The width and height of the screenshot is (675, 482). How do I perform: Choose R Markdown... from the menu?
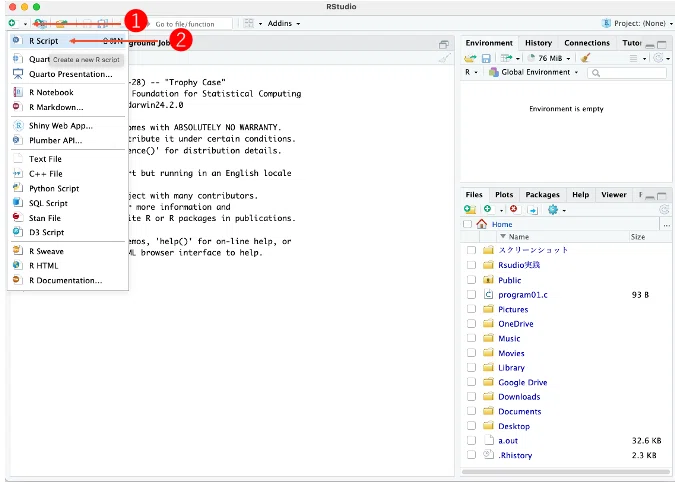click(68, 107)
